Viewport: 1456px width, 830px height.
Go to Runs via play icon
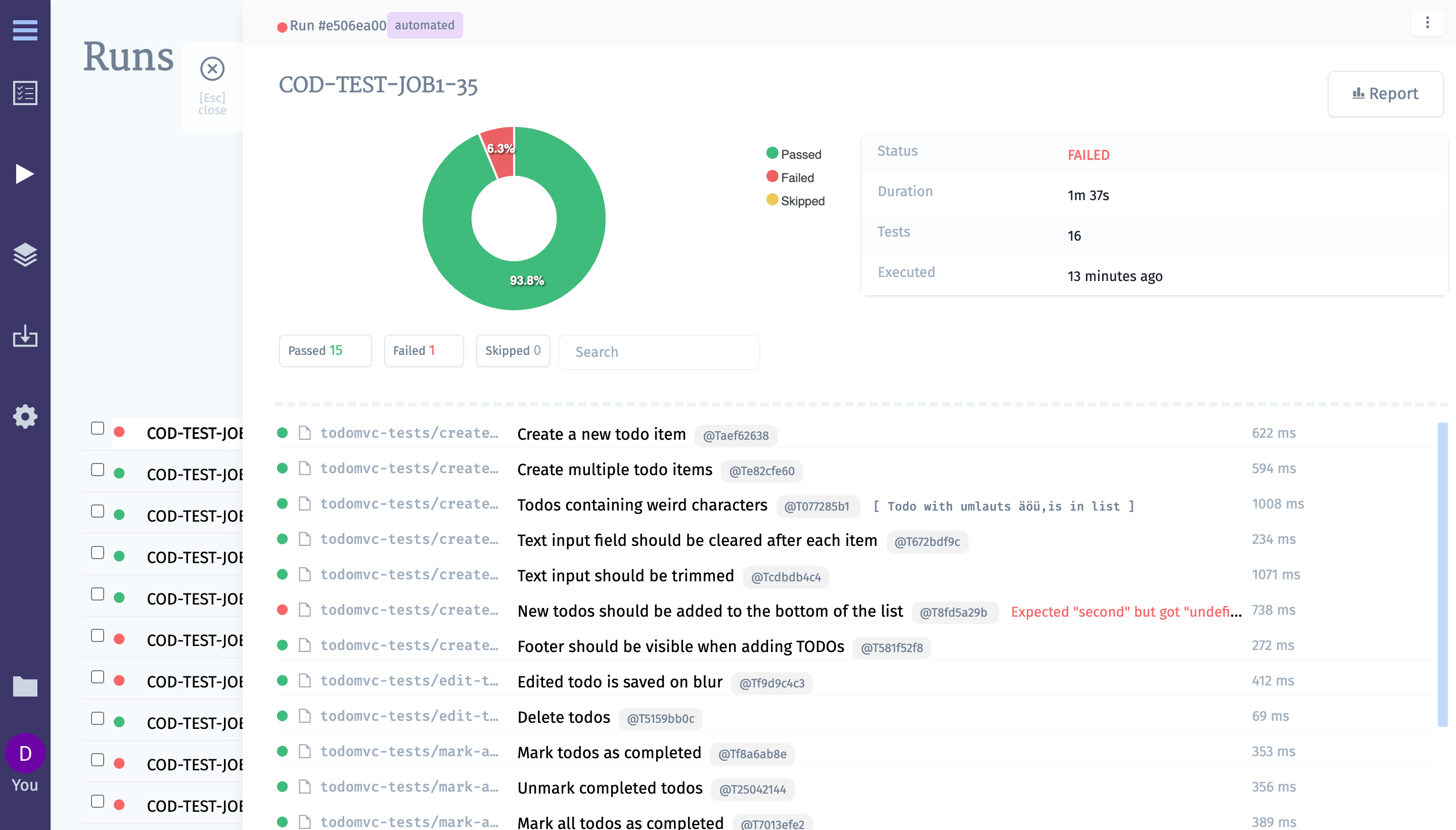(x=25, y=174)
